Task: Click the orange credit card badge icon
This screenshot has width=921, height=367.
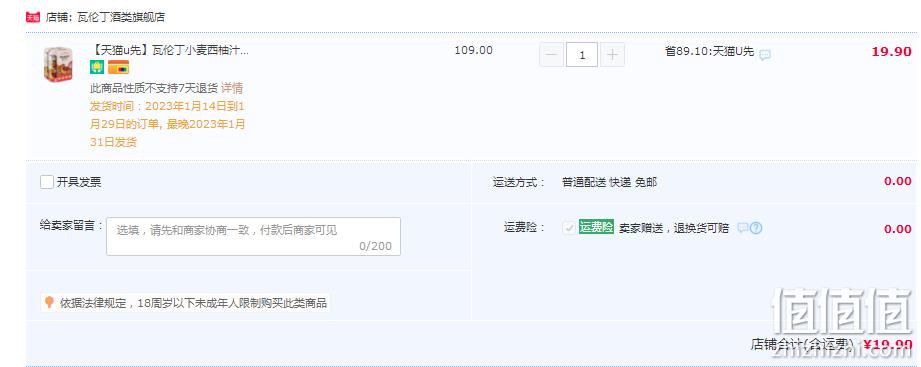Action: tap(118, 68)
